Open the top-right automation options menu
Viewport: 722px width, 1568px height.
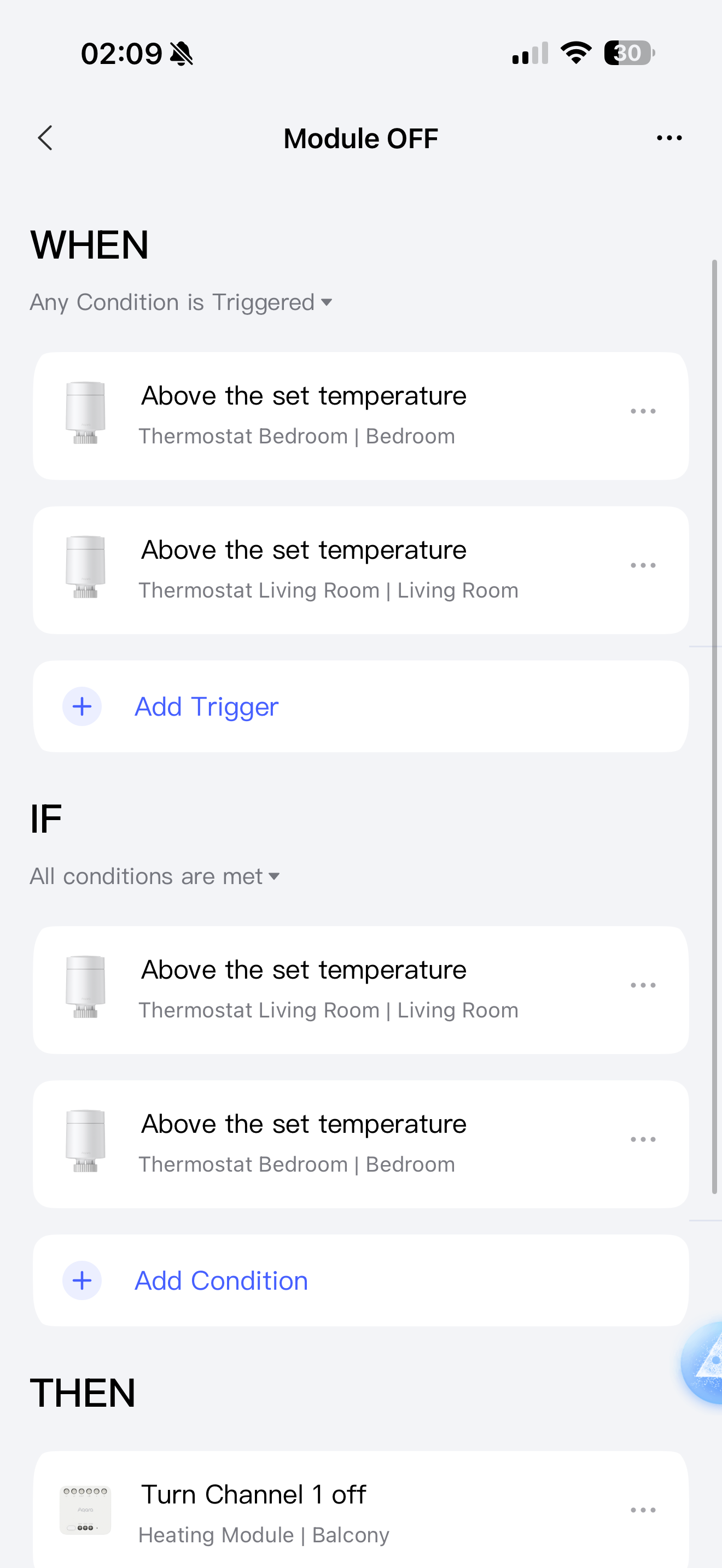[x=669, y=138]
